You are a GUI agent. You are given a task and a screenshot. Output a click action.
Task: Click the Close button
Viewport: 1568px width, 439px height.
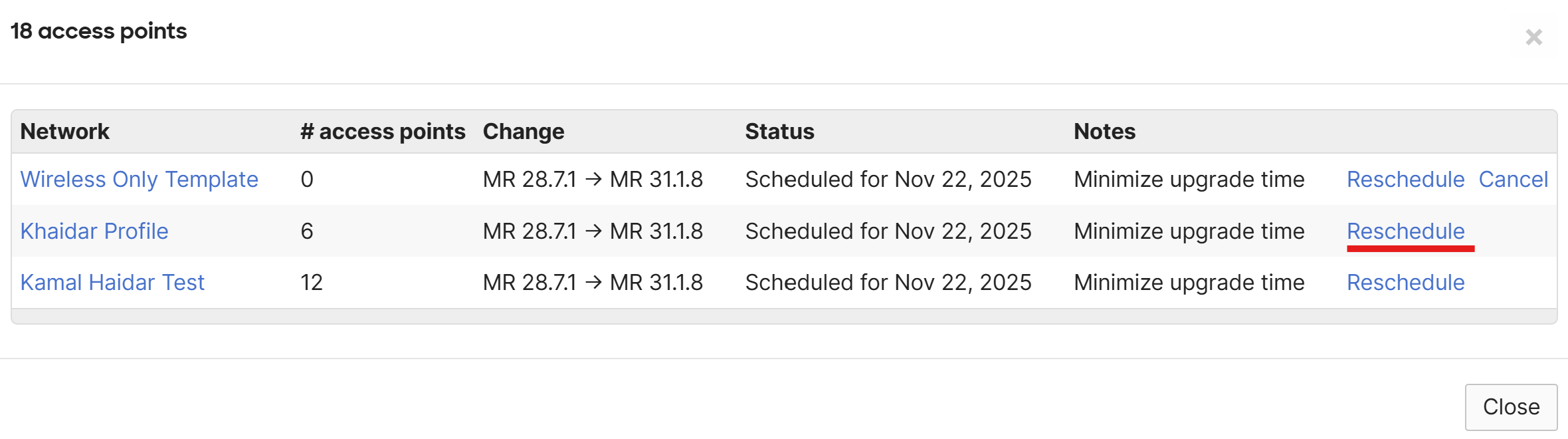click(1511, 406)
